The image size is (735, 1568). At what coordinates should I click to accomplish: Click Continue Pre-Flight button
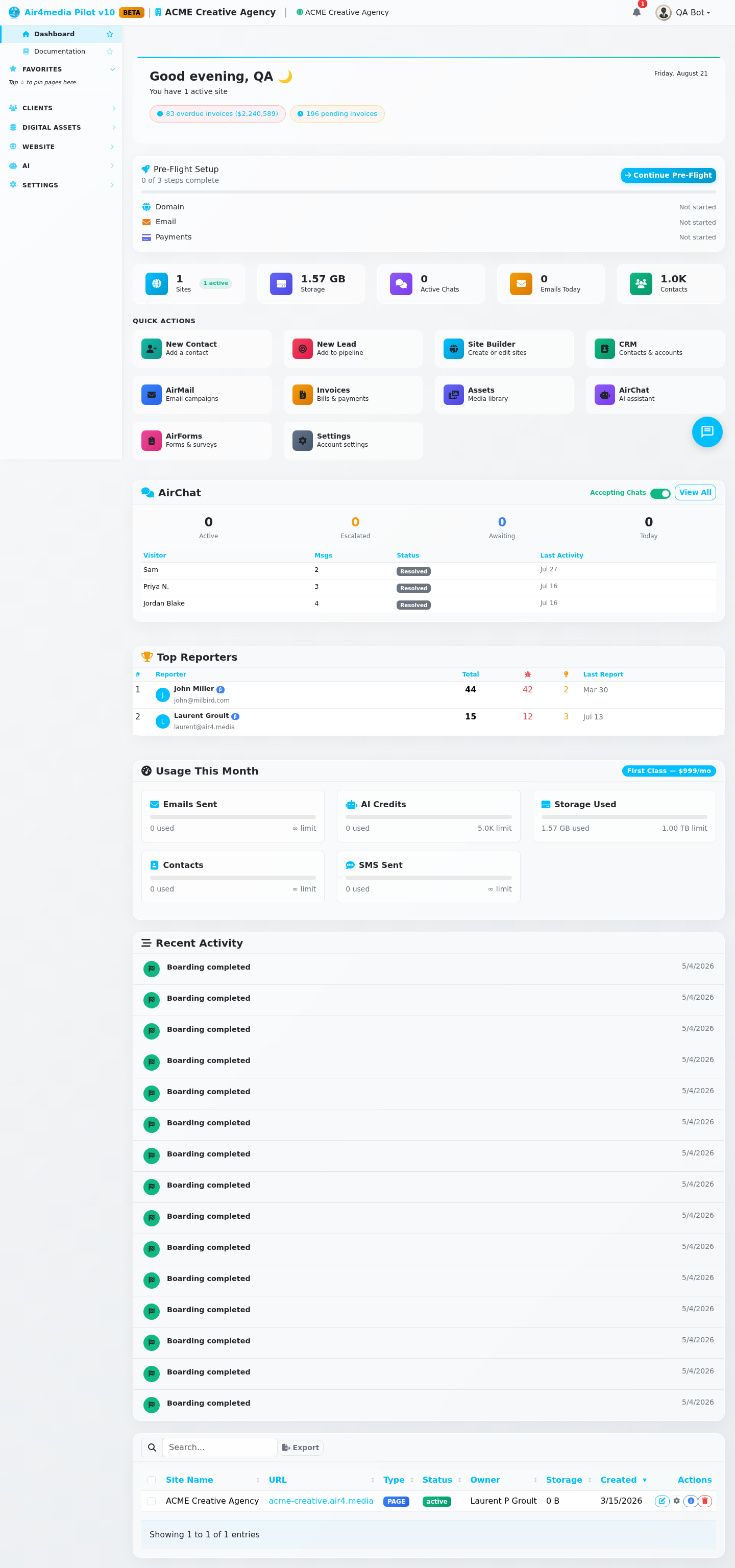(668, 175)
